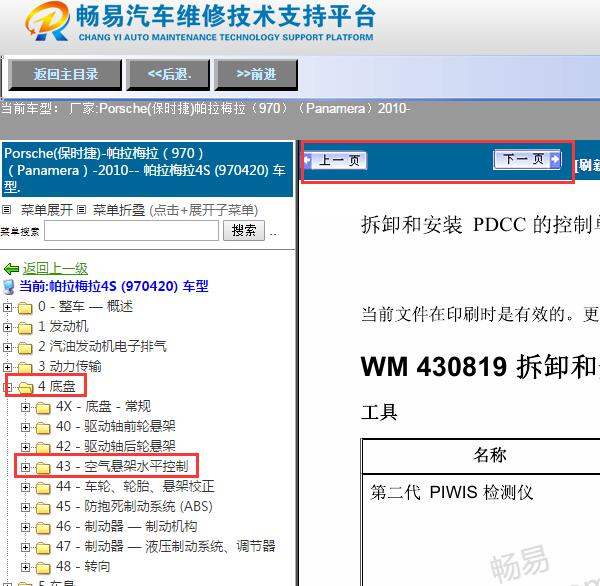The width and height of the screenshot is (600, 586).
Task: Expand the 2 汽油发动机电子排气 node
Action: click(x=7, y=347)
